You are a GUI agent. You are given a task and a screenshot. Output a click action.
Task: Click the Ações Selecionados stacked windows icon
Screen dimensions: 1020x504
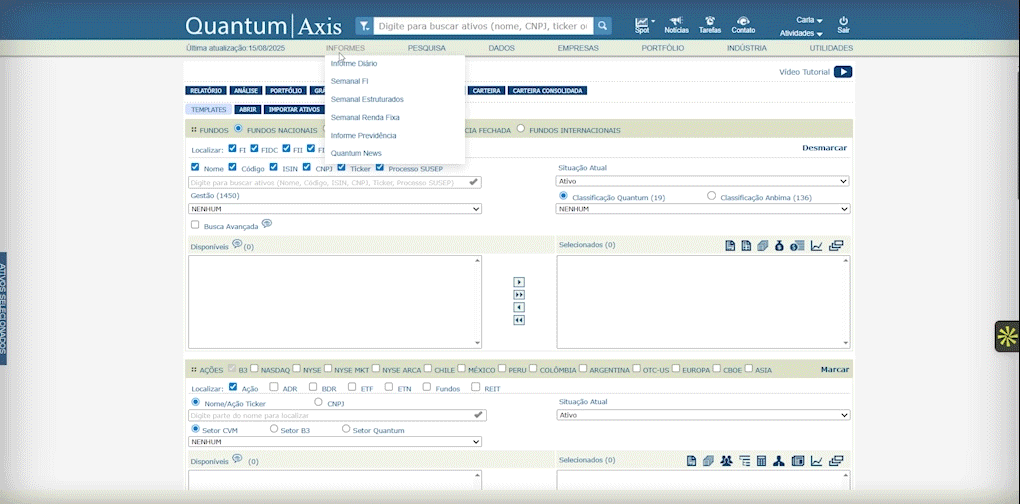[x=837, y=461]
